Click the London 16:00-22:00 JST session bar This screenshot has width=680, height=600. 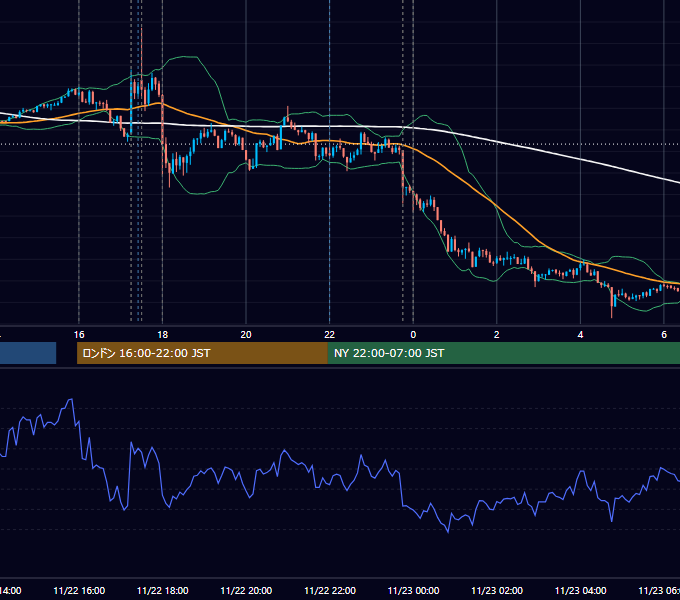[x=202, y=353]
